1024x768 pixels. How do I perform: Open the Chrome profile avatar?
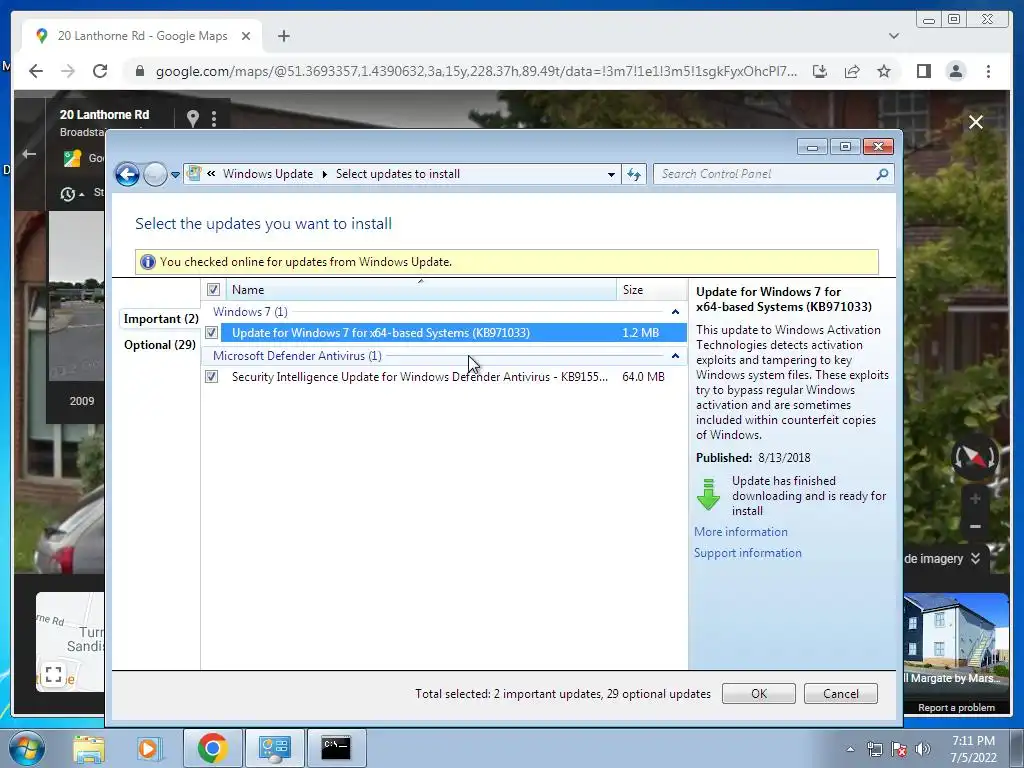point(955,71)
